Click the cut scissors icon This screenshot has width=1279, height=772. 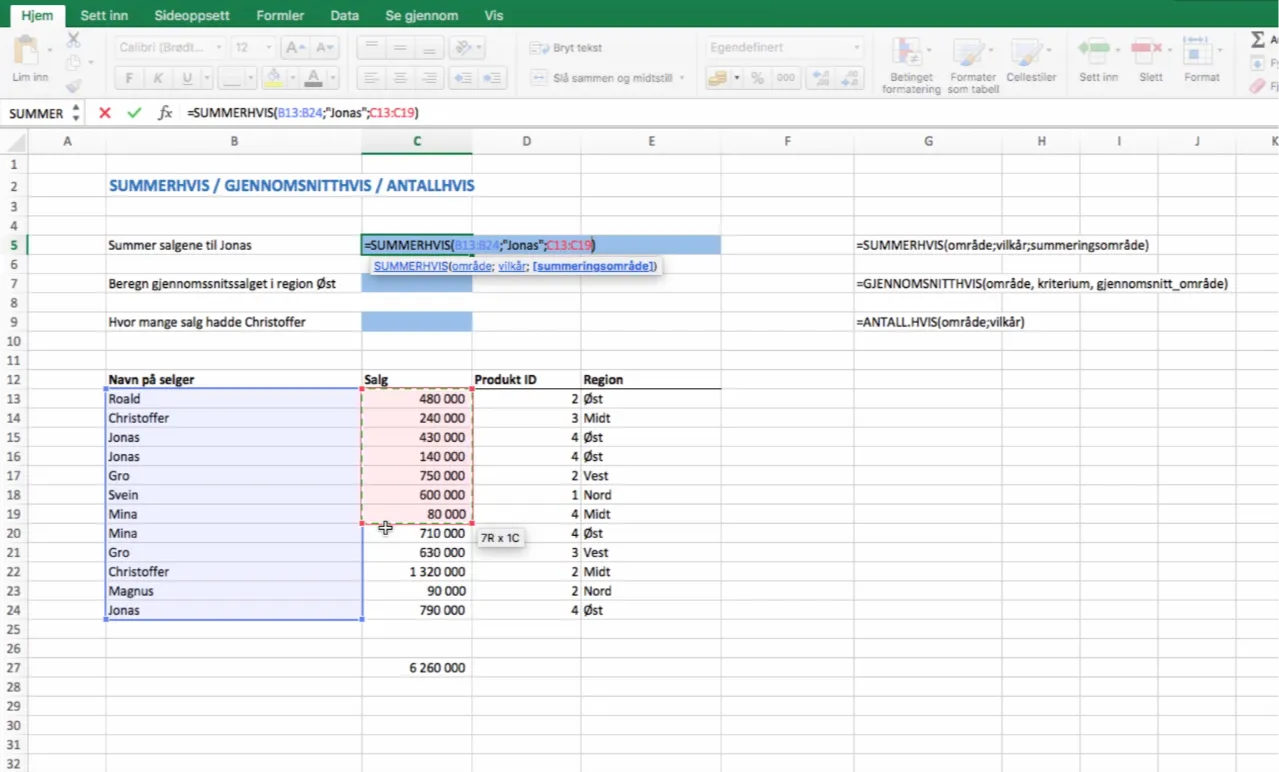73,40
